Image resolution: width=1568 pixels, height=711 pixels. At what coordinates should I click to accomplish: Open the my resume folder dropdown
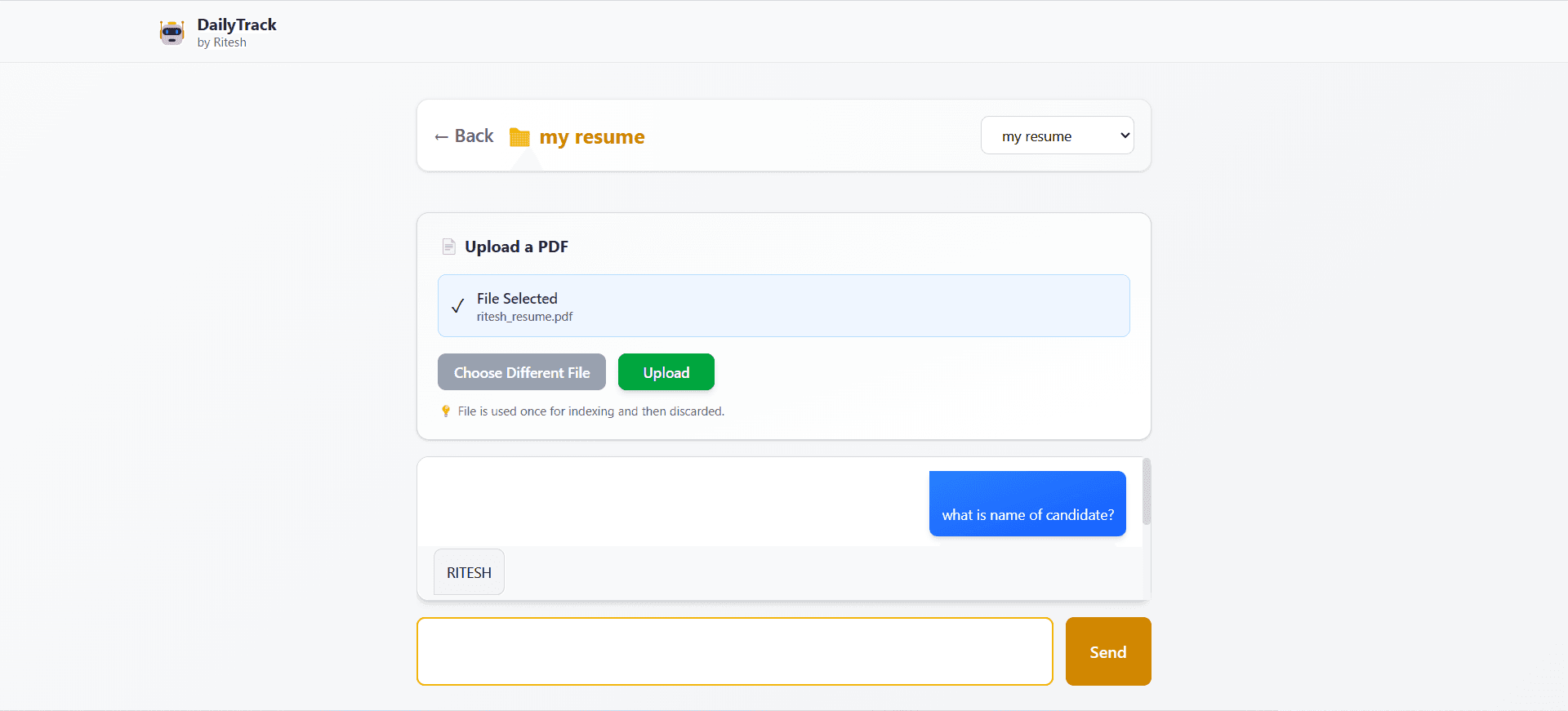click(1057, 136)
